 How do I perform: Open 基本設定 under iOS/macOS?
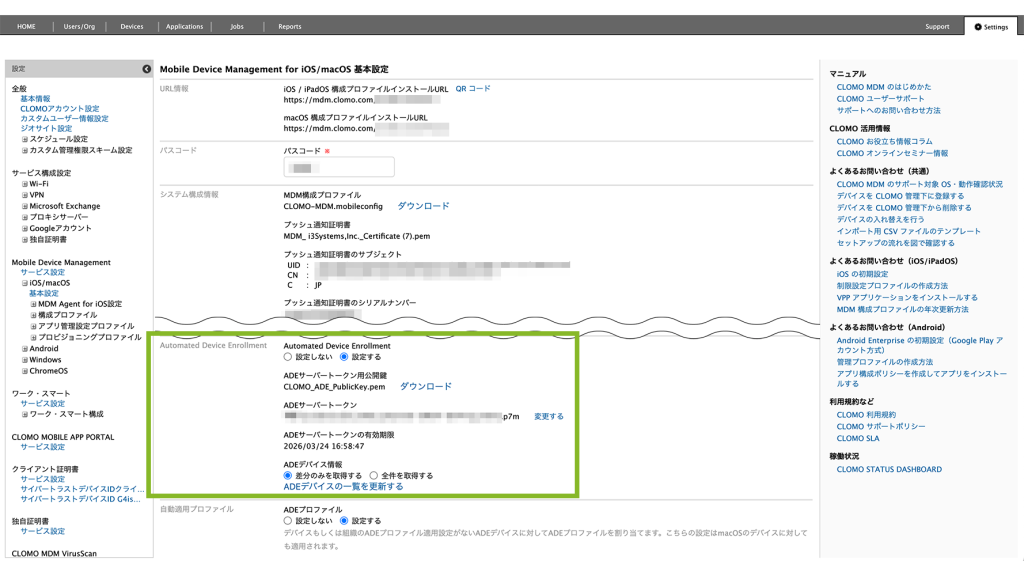(x=44, y=294)
